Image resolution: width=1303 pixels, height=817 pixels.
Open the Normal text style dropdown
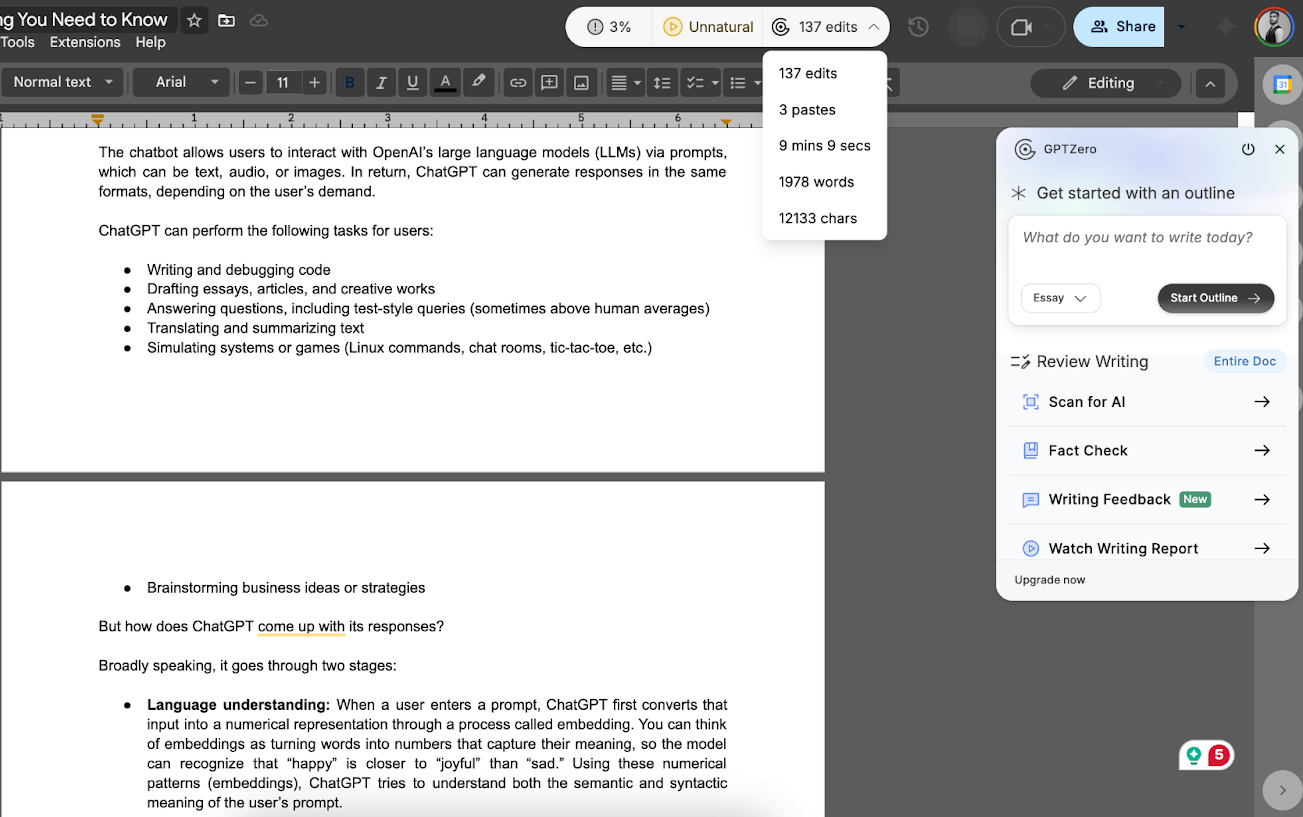click(62, 82)
